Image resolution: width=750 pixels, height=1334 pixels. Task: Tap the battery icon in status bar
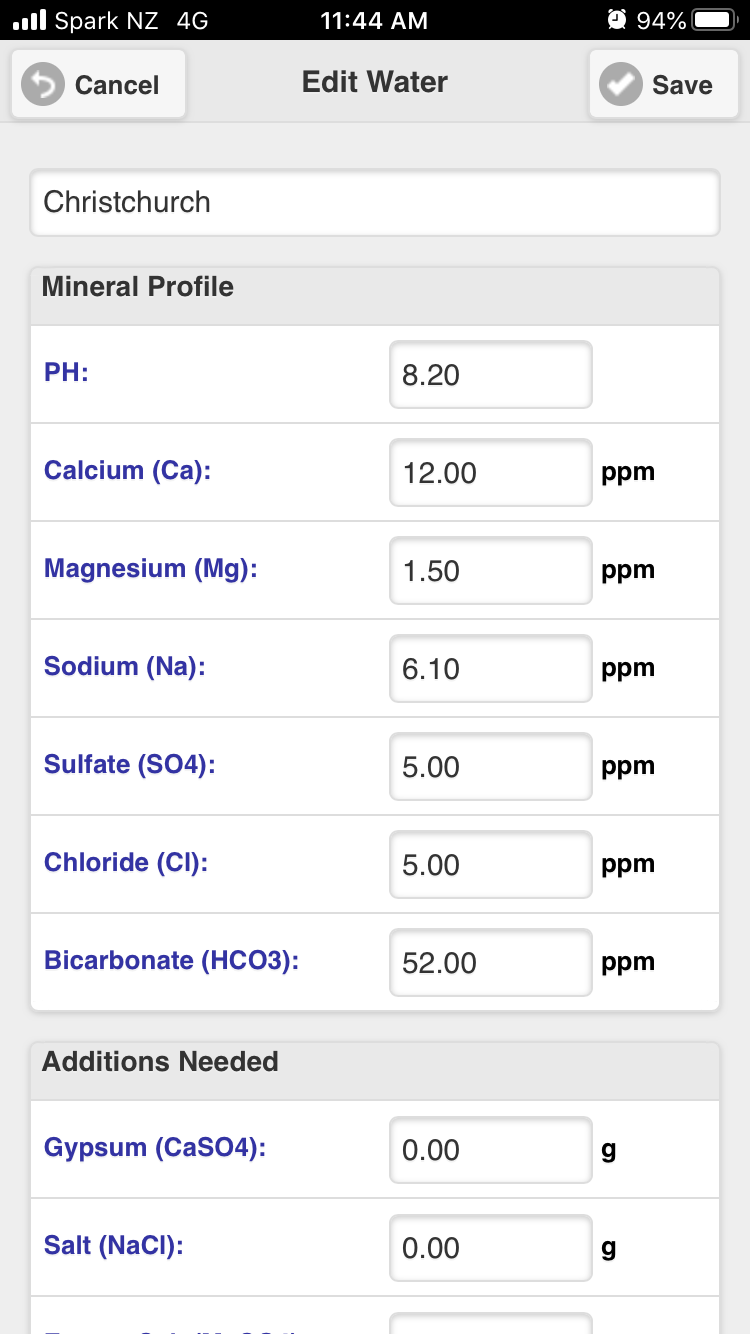point(715,20)
